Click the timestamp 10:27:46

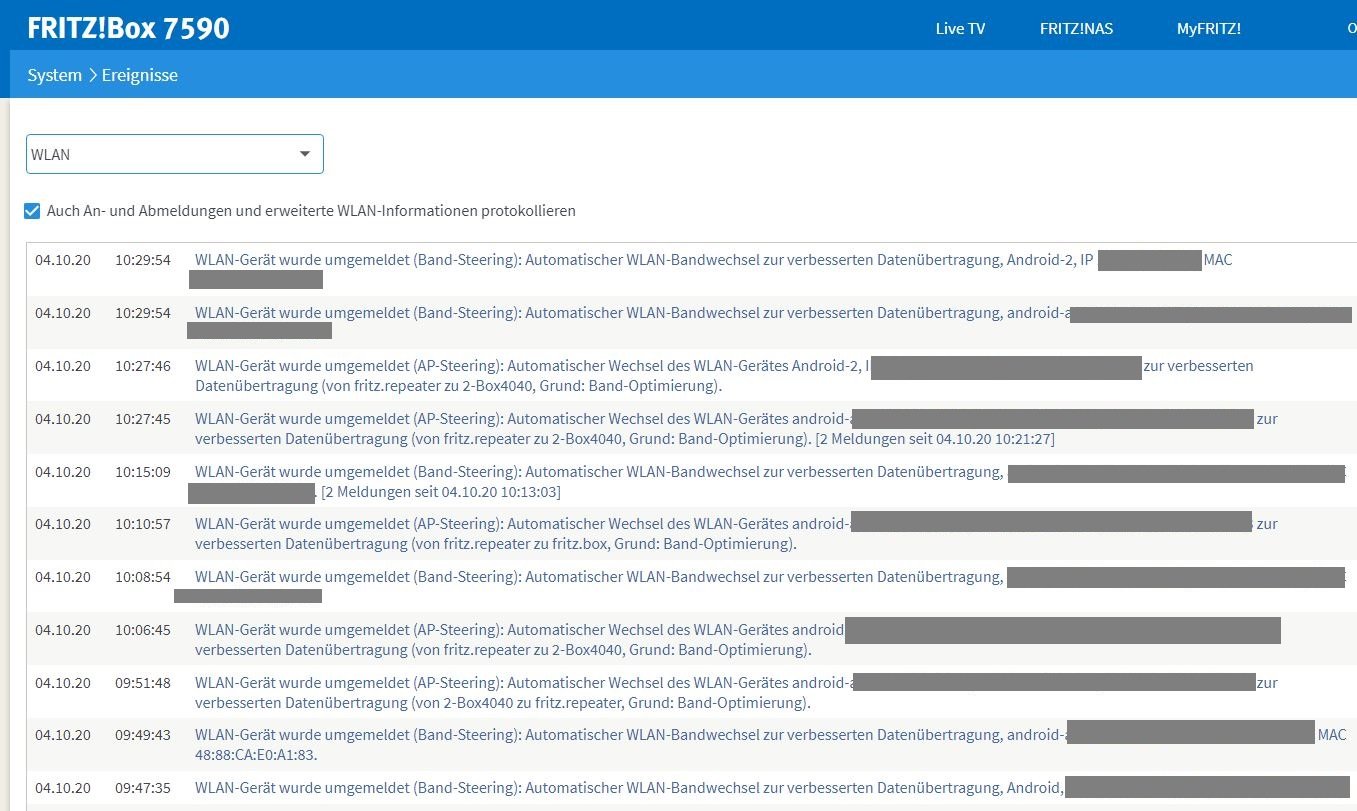pyautogui.click(x=143, y=366)
